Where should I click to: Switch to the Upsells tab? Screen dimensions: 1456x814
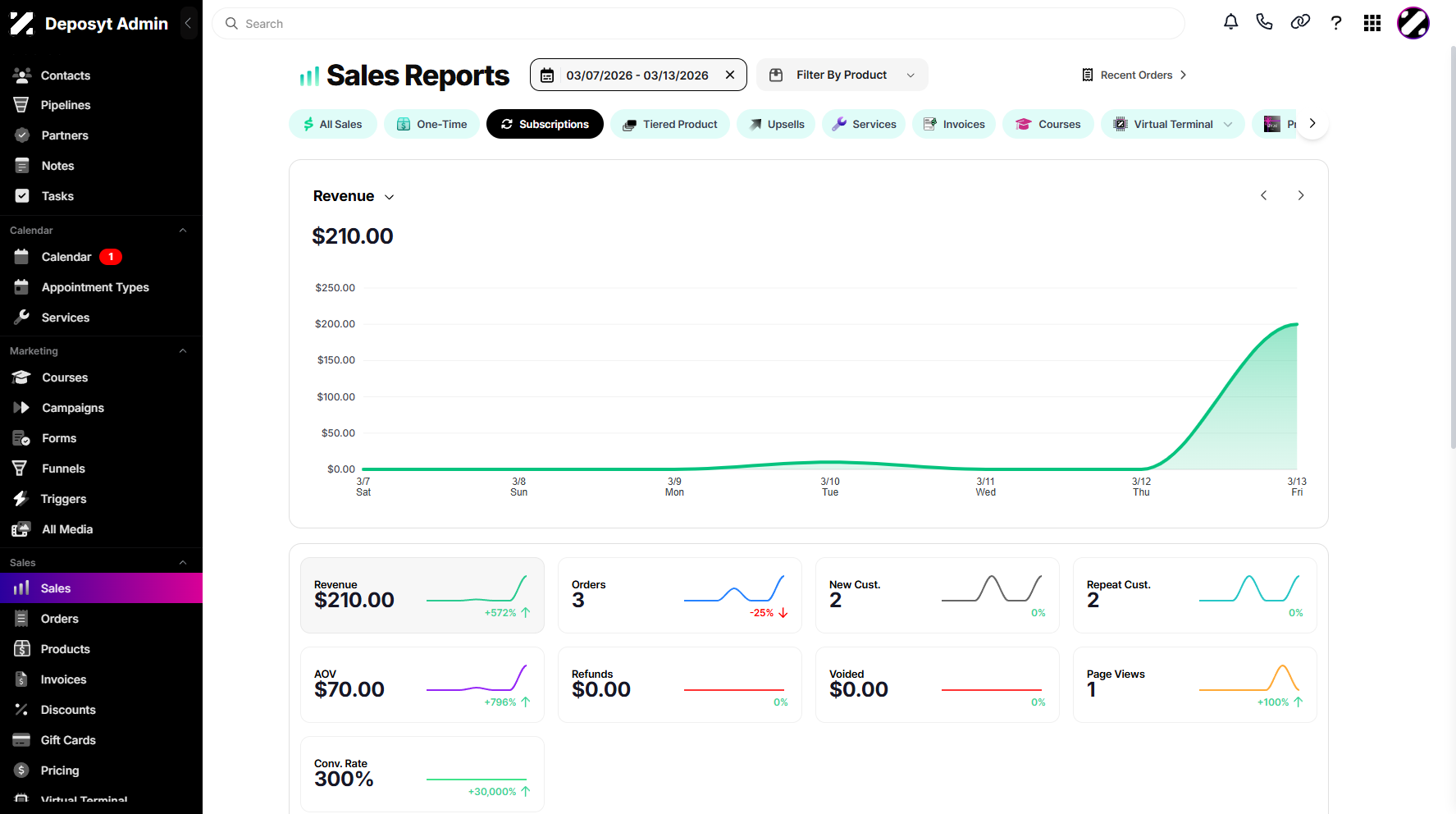point(776,124)
